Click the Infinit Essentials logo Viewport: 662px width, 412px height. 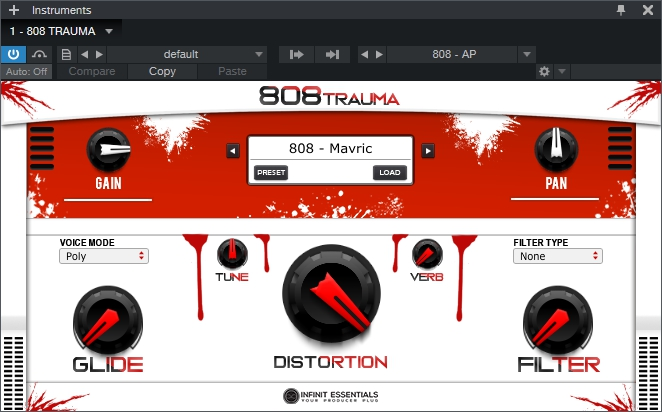pyautogui.click(x=331, y=396)
